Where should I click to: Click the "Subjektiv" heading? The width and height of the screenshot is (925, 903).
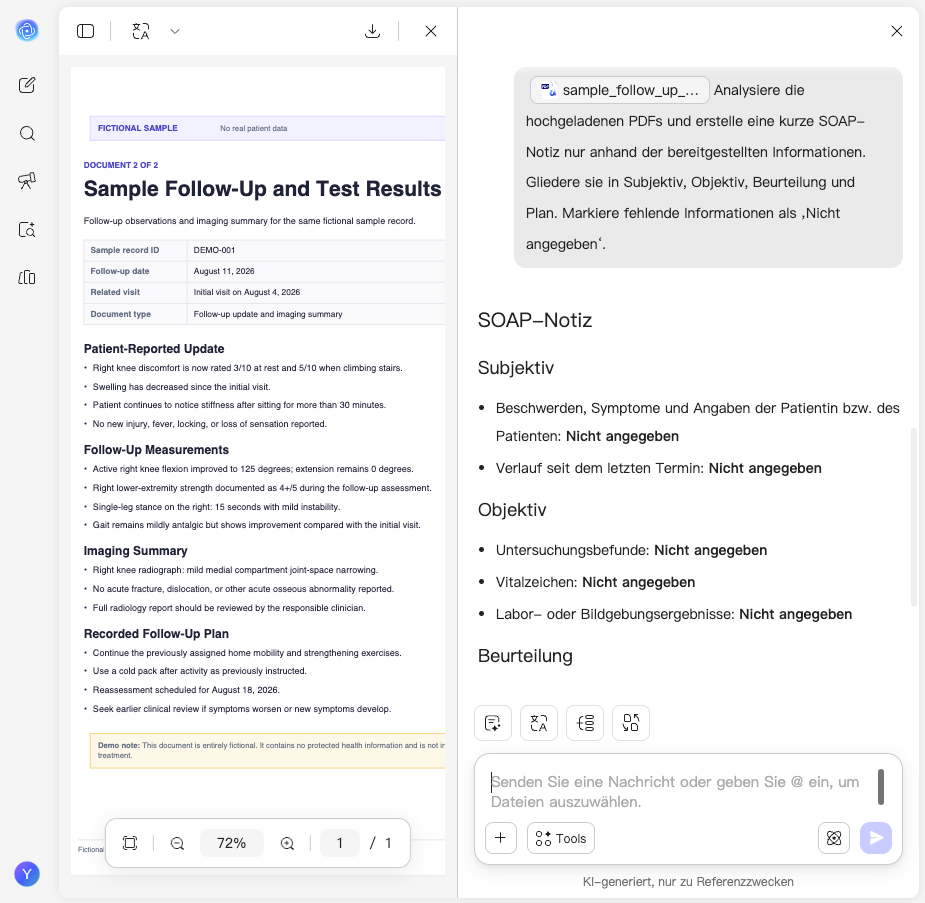point(516,367)
